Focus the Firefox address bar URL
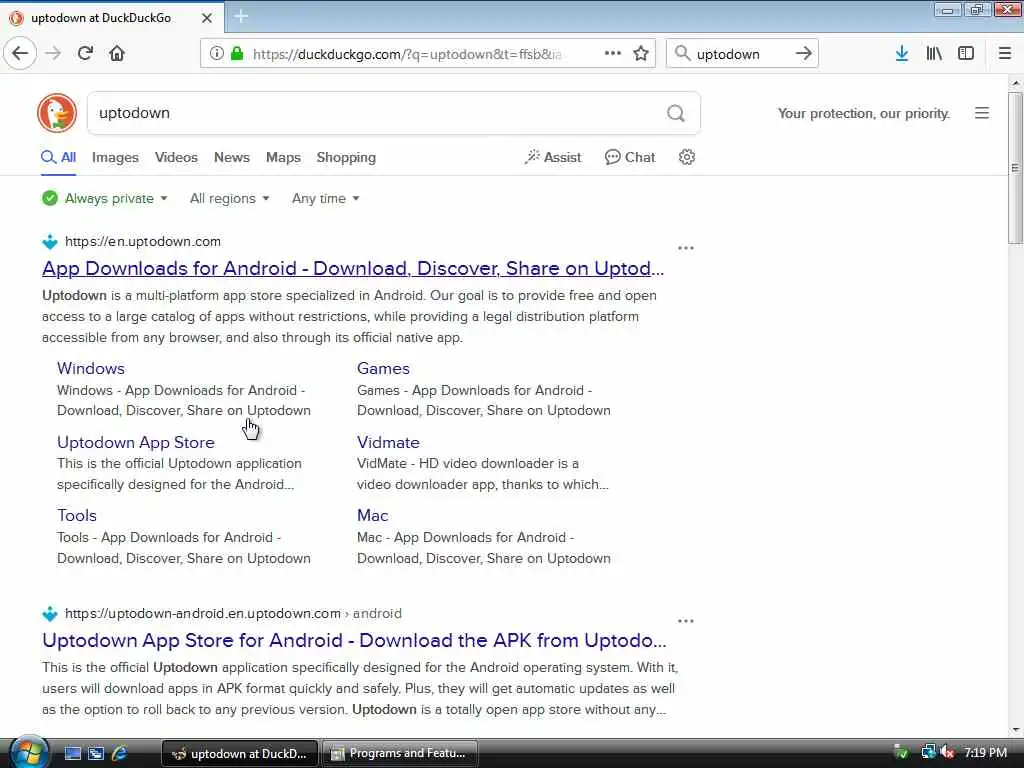This screenshot has width=1024, height=768. click(x=407, y=54)
